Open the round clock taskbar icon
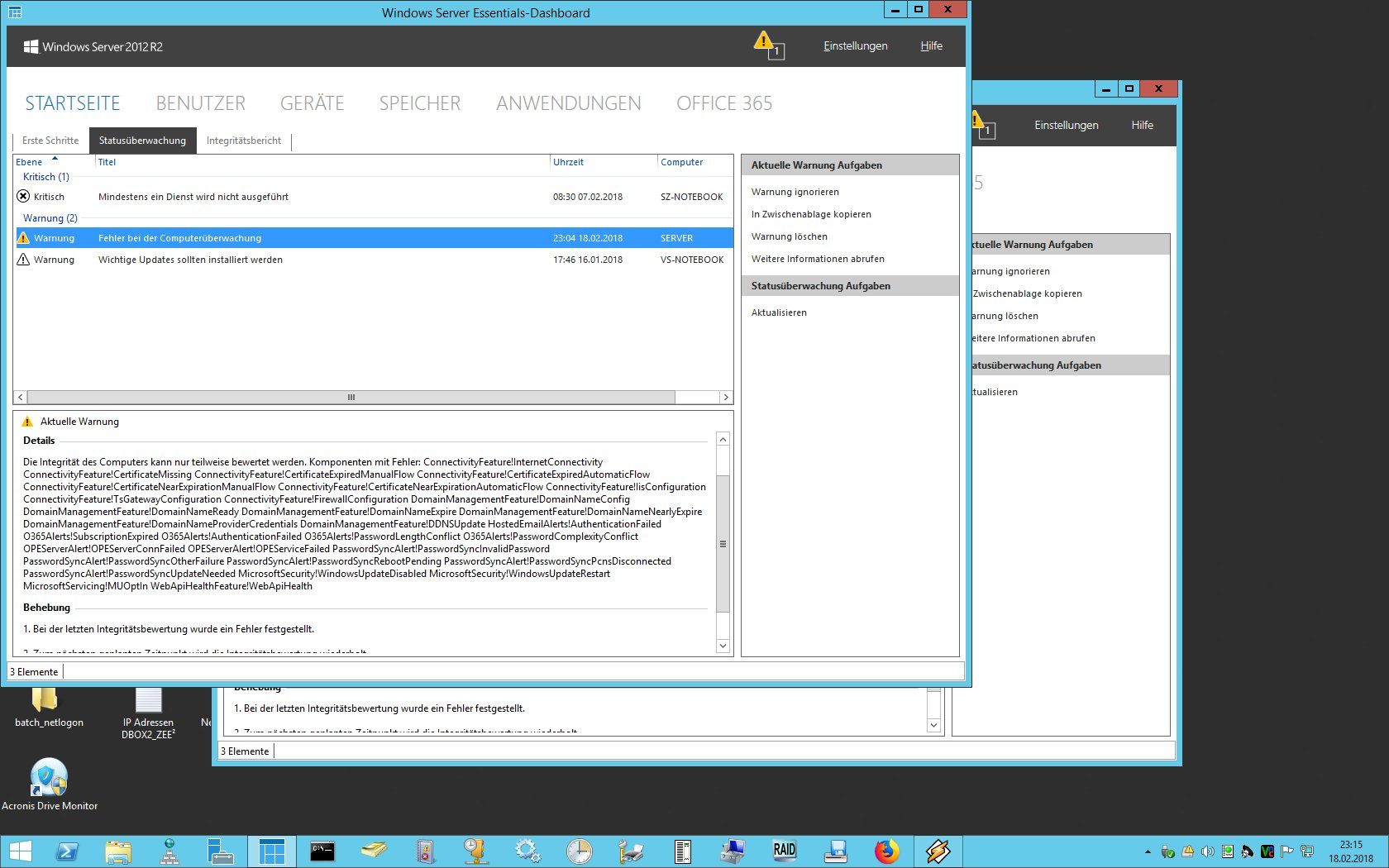This screenshot has width=1389, height=868. click(x=579, y=851)
